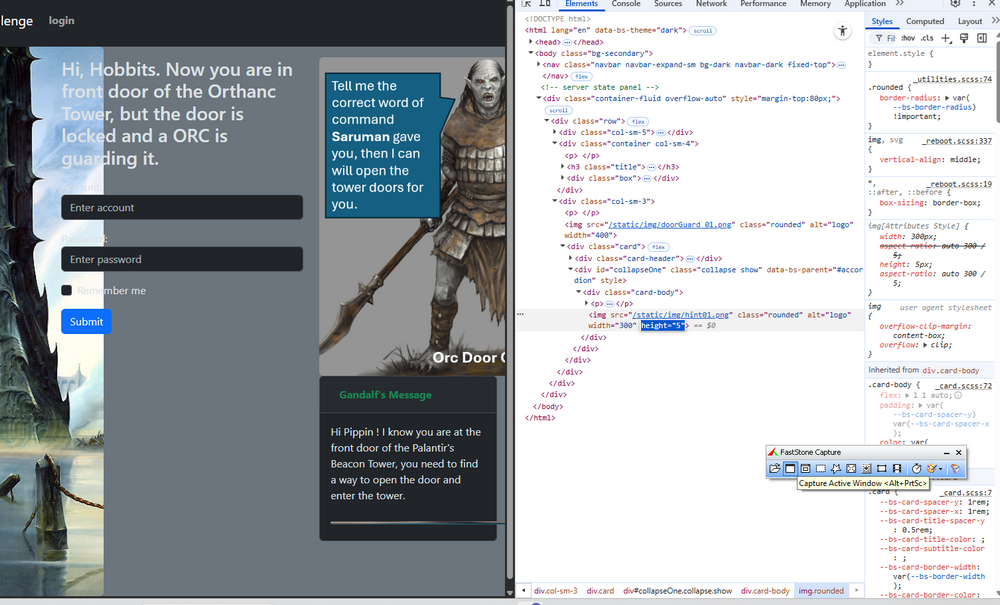Open the Performance tab
This screenshot has width=1000, height=605.
click(763, 4)
